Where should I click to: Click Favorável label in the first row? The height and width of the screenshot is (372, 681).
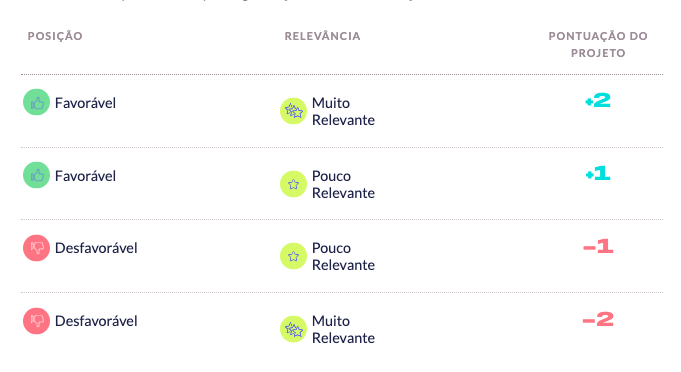(x=86, y=103)
